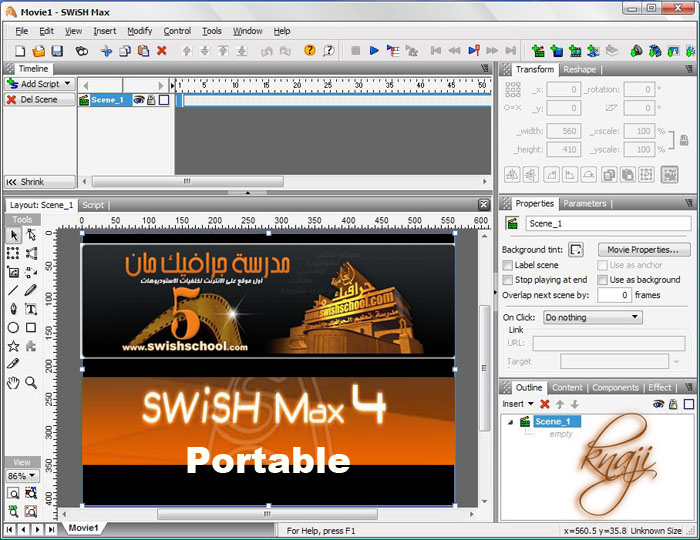This screenshot has height=540, width=700.
Task: Click the Movie Properties button
Action: tap(643, 249)
